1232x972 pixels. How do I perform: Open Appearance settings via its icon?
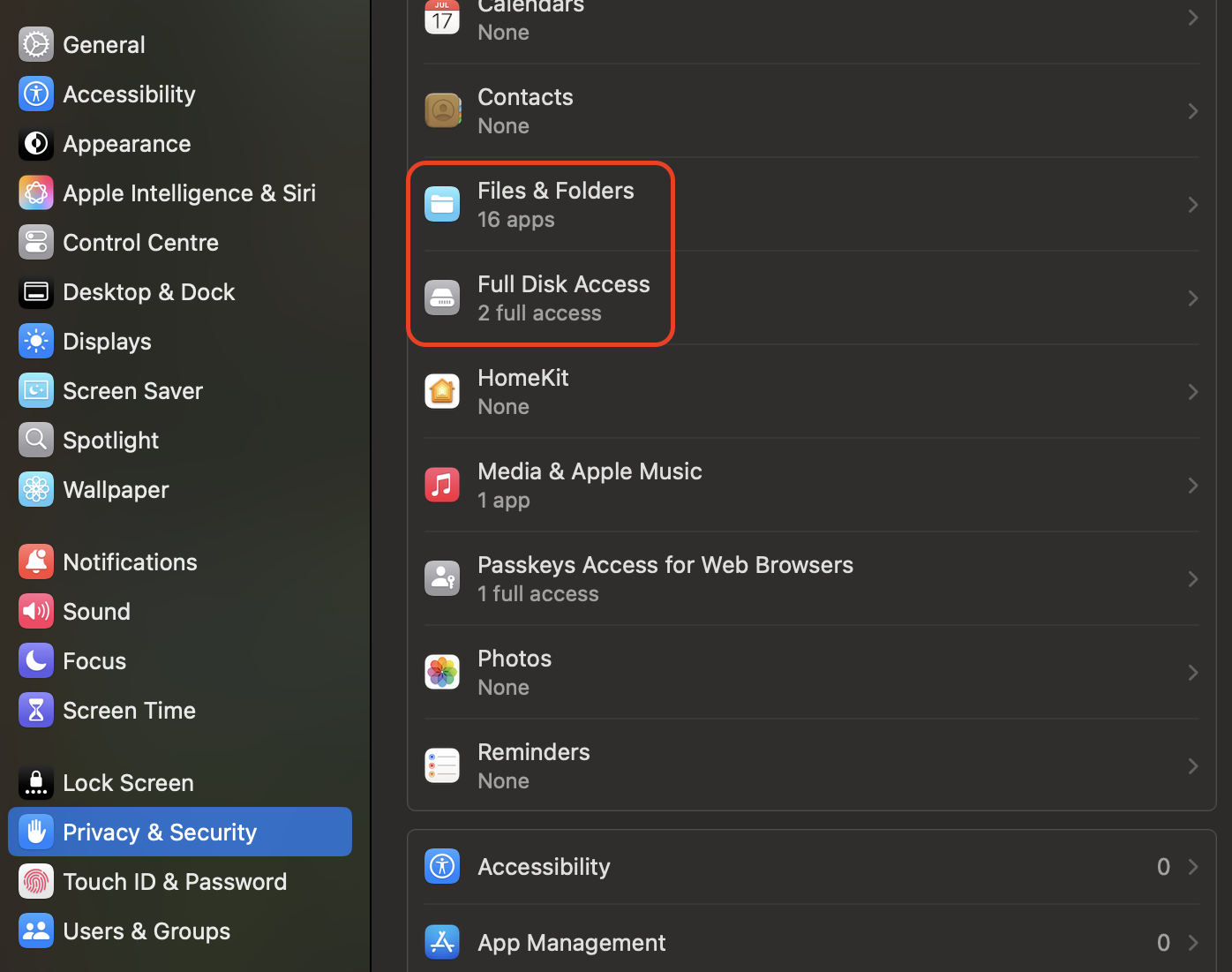[x=35, y=143]
